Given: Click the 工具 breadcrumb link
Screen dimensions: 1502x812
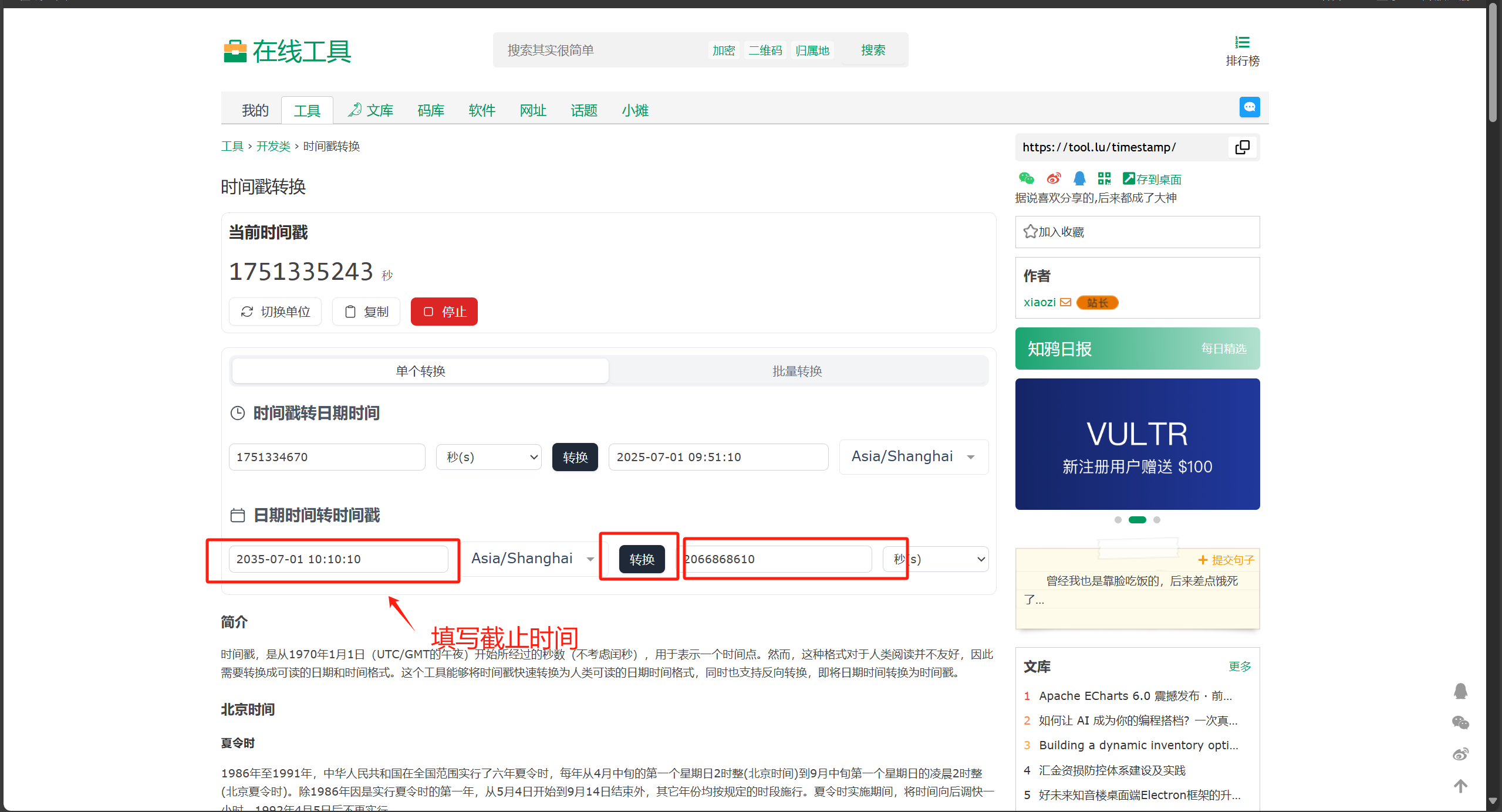Looking at the screenshot, I should [x=232, y=146].
